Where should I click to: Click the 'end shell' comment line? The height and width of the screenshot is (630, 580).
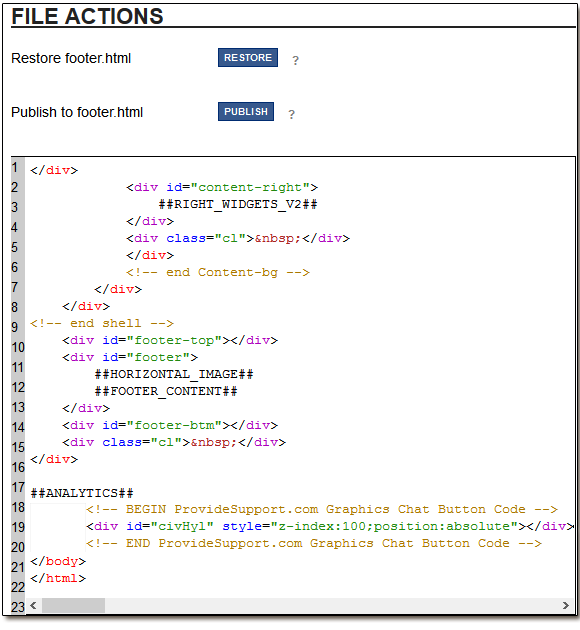pyautogui.click(x=102, y=323)
